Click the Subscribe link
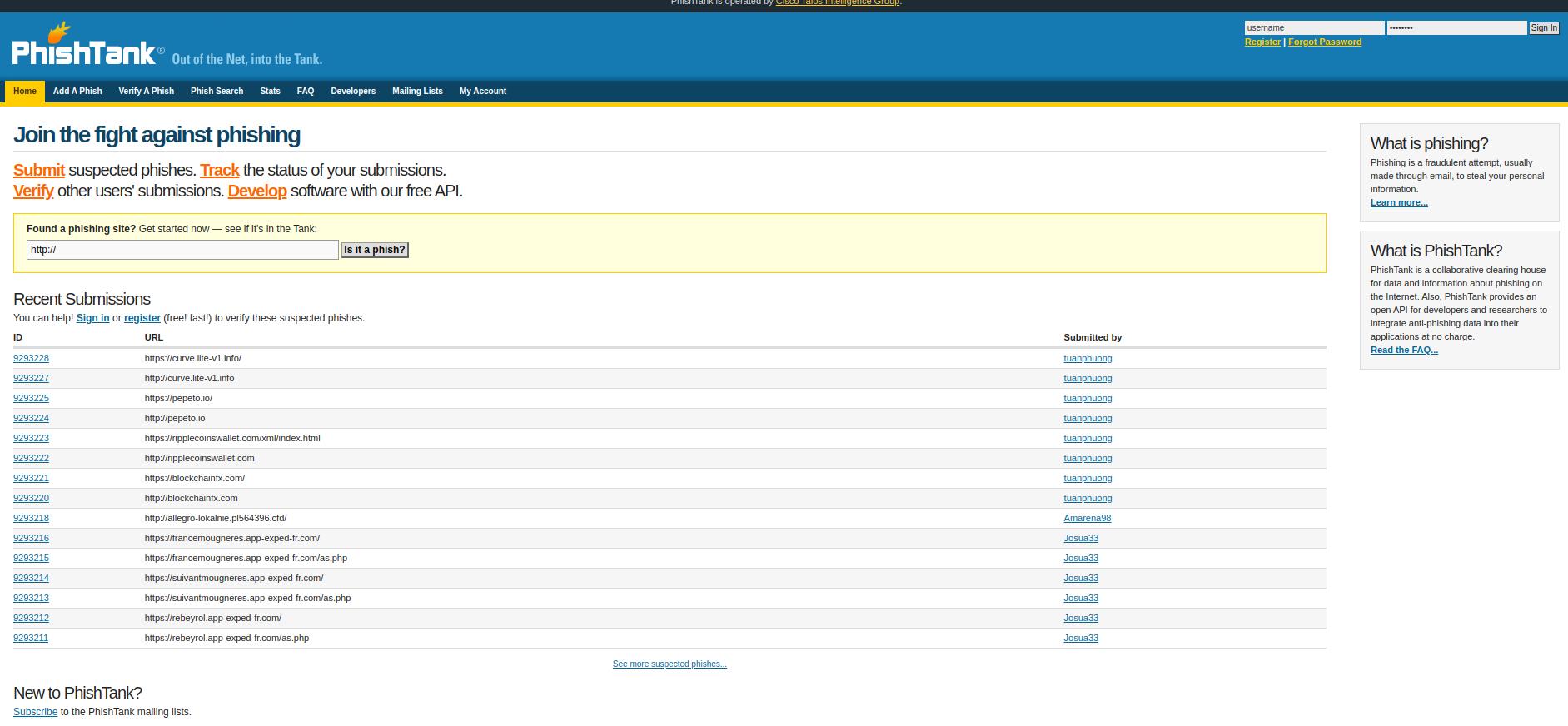 coord(35,712)
